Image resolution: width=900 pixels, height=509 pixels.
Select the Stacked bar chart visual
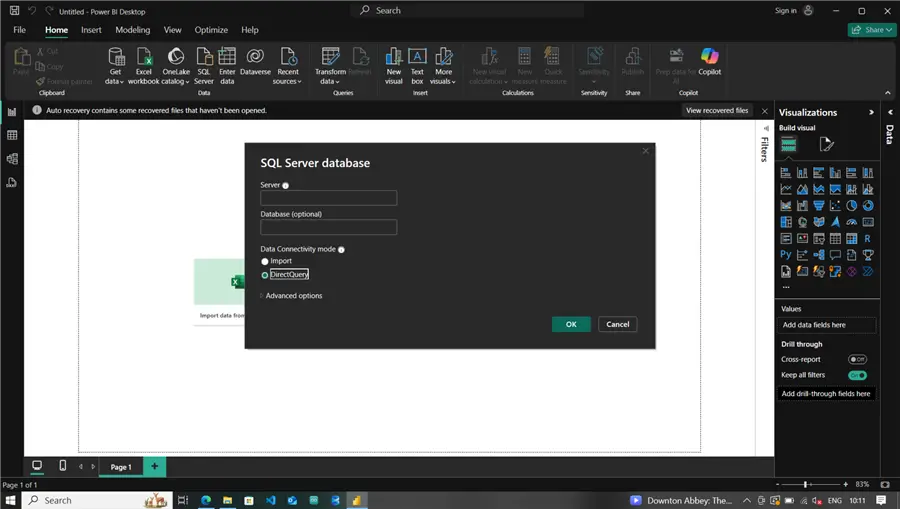[x=786, y=173]
